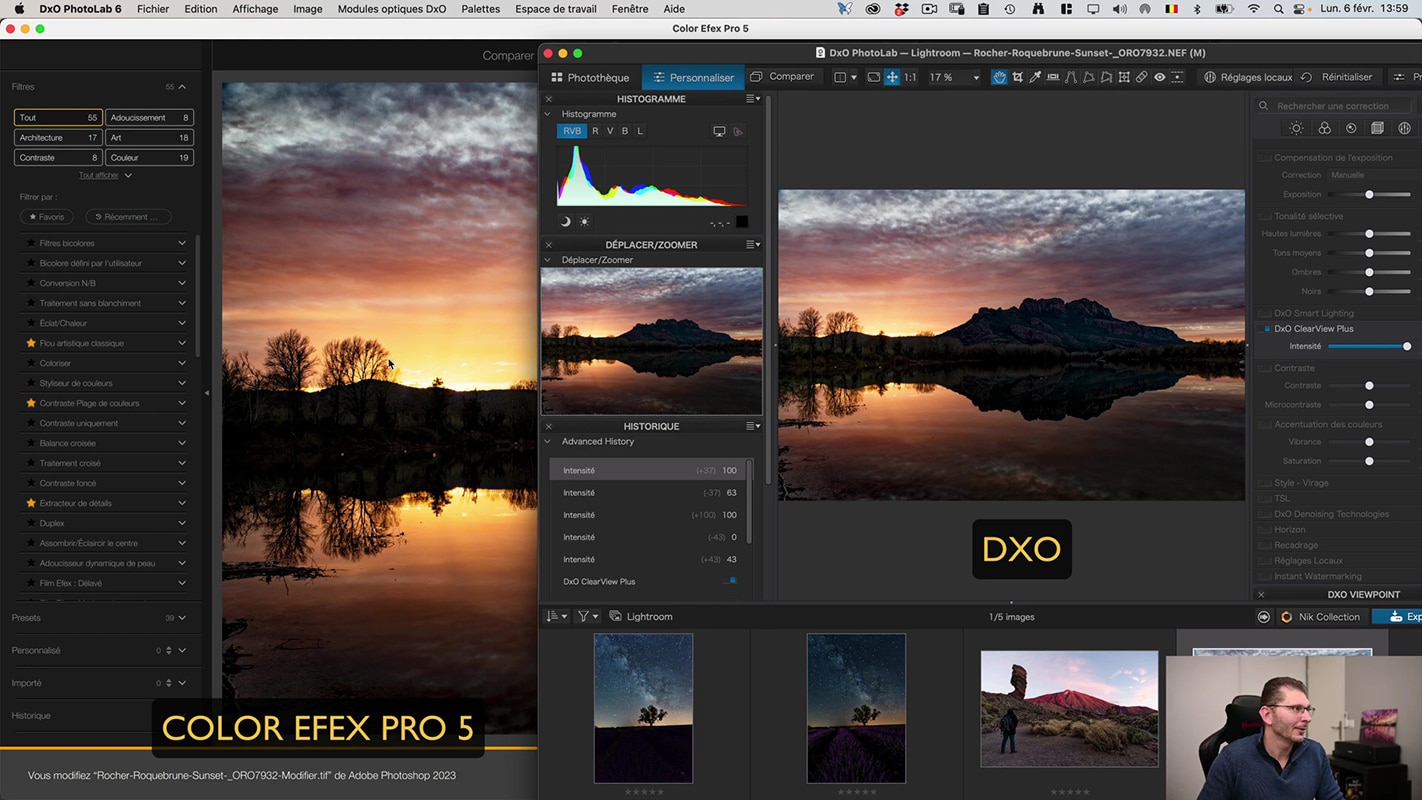Open the Affichage menu
This screenshot has width=1422, height=800.
click(x=255, y=9)
